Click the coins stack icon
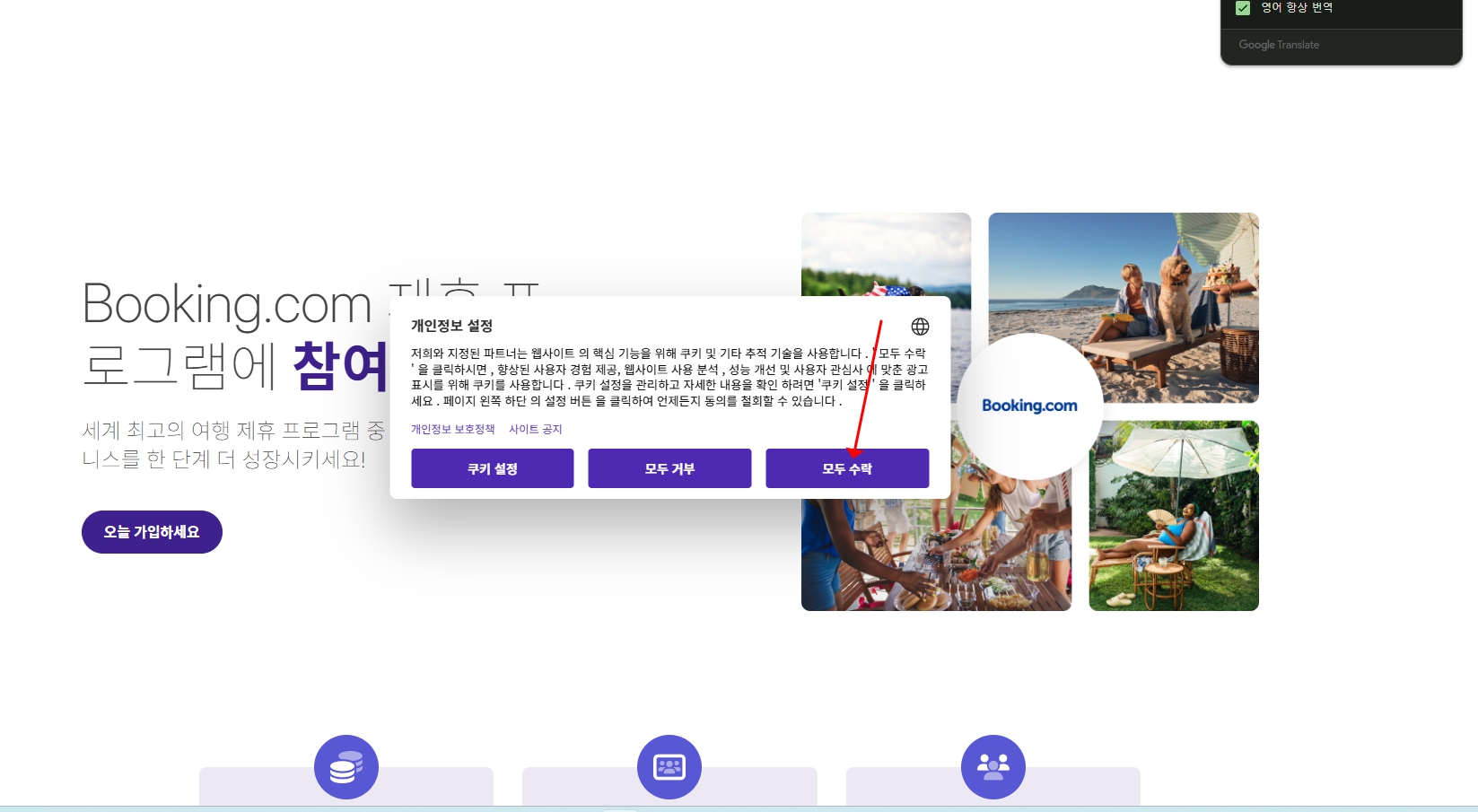Viewport: 1478px width, 812px height. point(346,767)
